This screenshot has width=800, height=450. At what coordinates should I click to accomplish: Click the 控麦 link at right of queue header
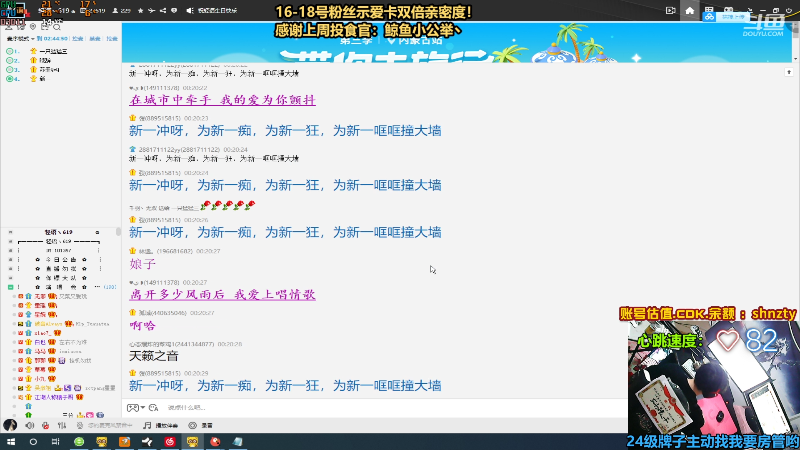click(112, 39)
